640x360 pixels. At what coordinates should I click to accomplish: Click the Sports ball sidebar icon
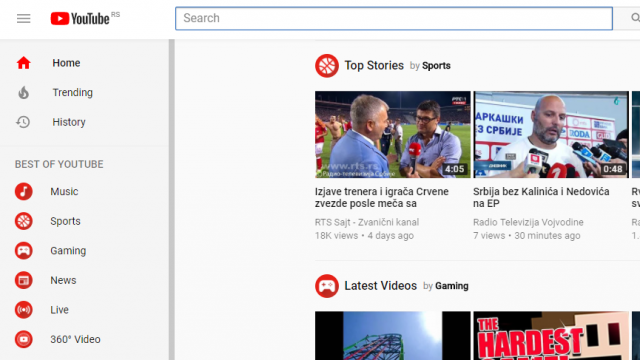click(24, 221)
